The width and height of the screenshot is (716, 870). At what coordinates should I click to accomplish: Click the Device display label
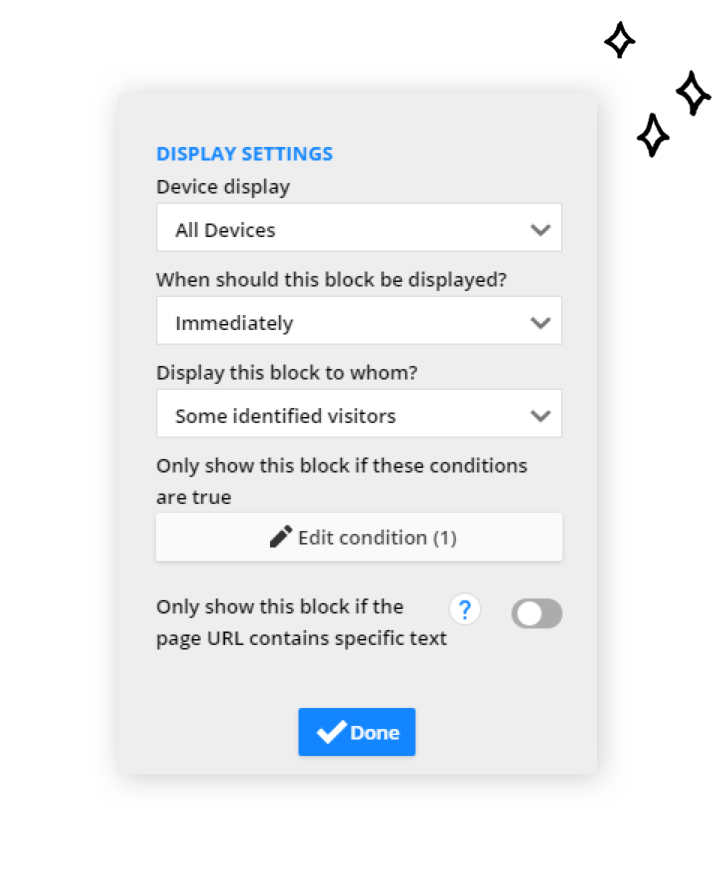222,186
